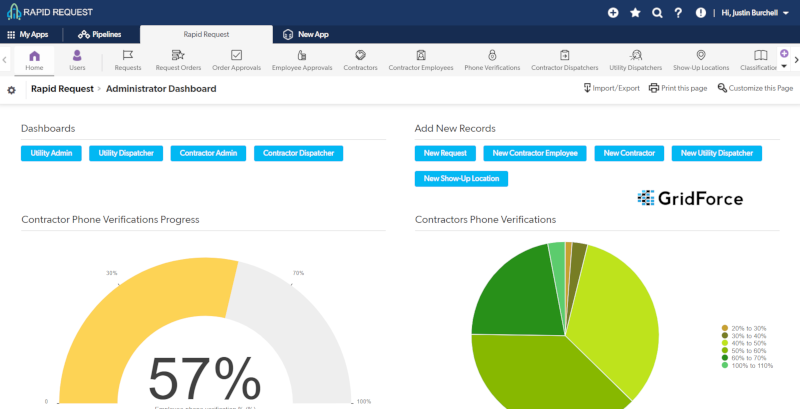This screenshot has width=800, height=409.
Task: Click the 100% to 110% legend swatch
Action: coord(724,366)
